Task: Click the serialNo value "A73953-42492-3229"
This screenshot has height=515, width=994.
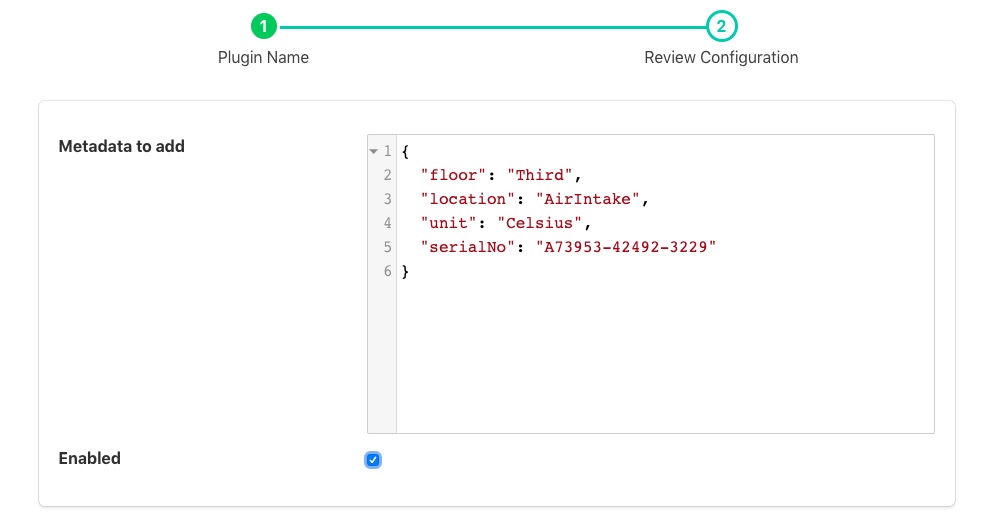Action: point(627,247)
